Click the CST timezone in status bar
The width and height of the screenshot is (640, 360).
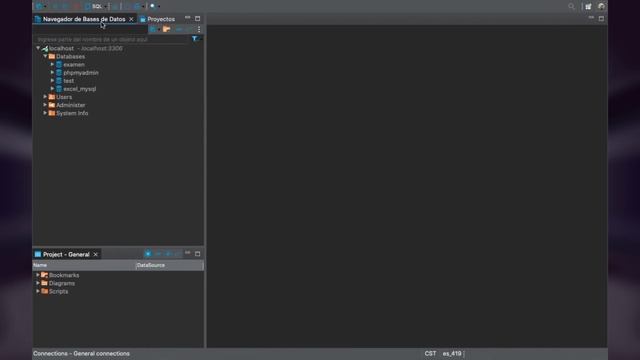point(430,354)
